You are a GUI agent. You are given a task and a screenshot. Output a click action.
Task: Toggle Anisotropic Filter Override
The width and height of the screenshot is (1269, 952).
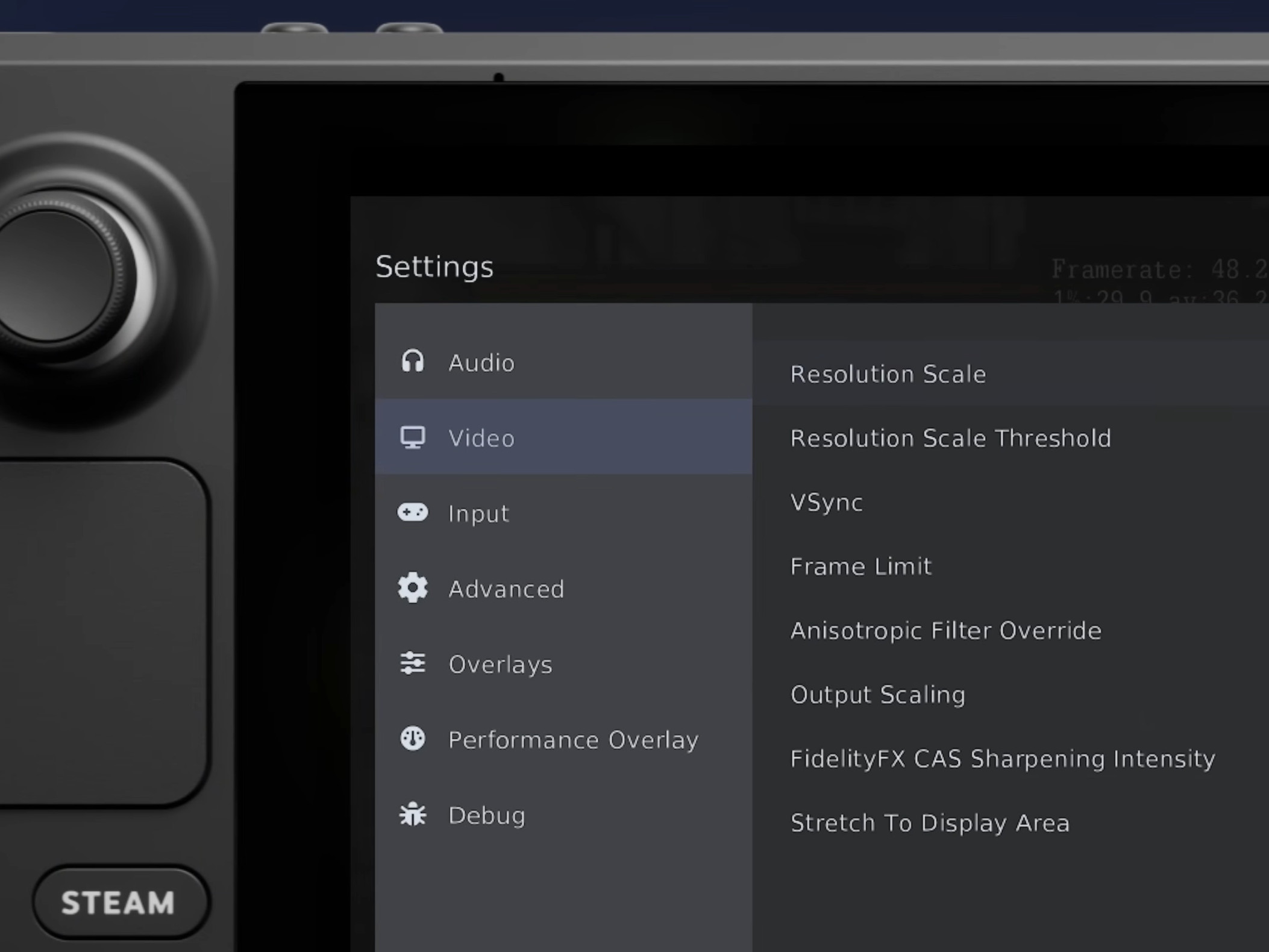[x=946, y=630]
